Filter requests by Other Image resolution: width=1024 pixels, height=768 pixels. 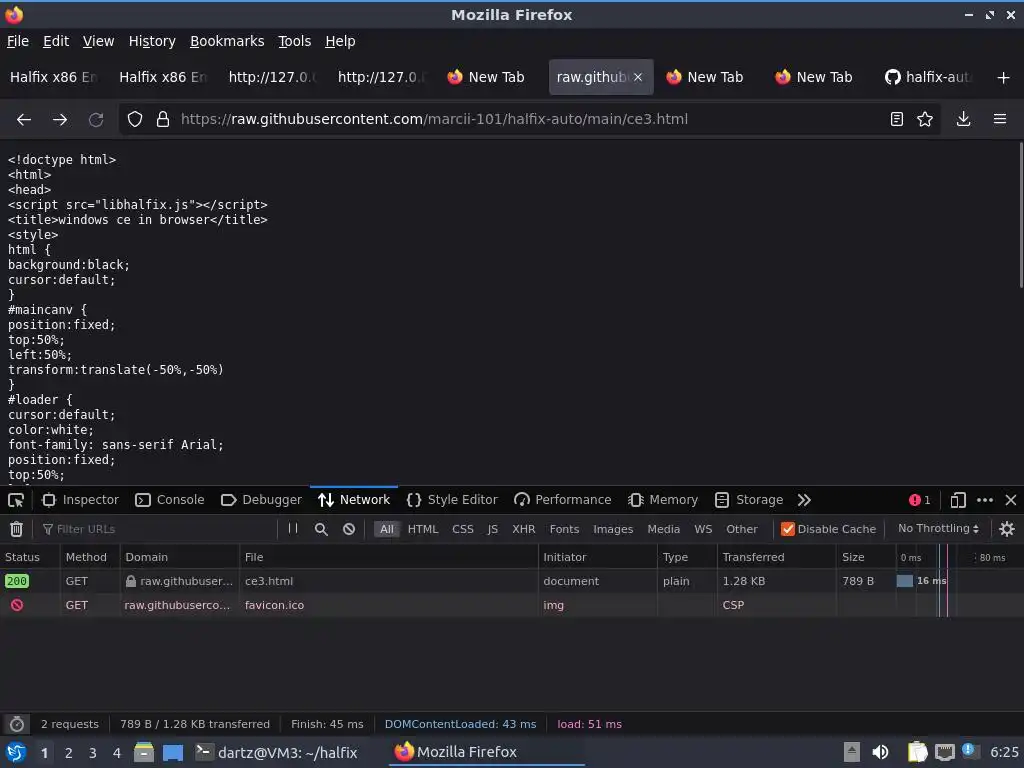pyautogui.click(x=742, y=529)
